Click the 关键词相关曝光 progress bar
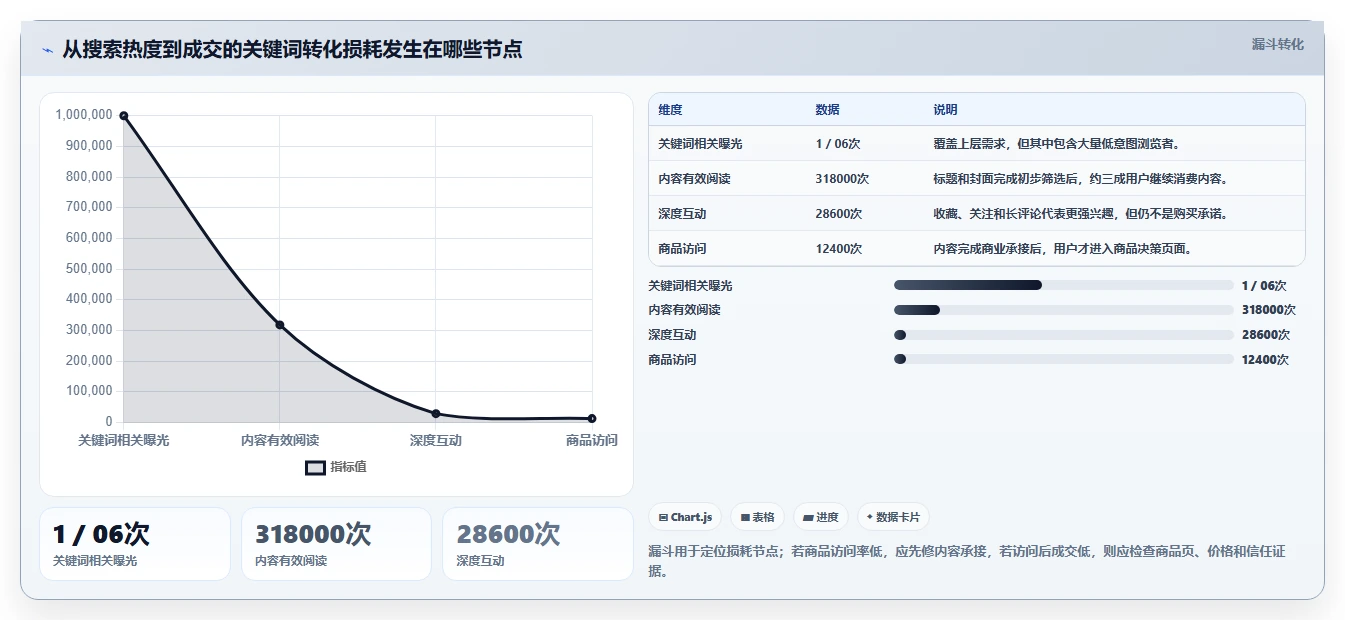The width and height of the screenshot is (1345, 620). tap(1064, 285)
